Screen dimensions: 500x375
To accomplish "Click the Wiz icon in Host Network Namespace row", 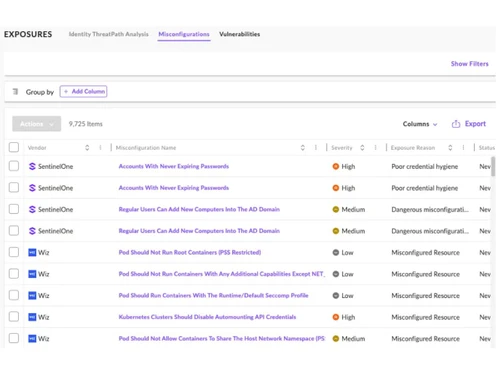I will tap(32, 339).
